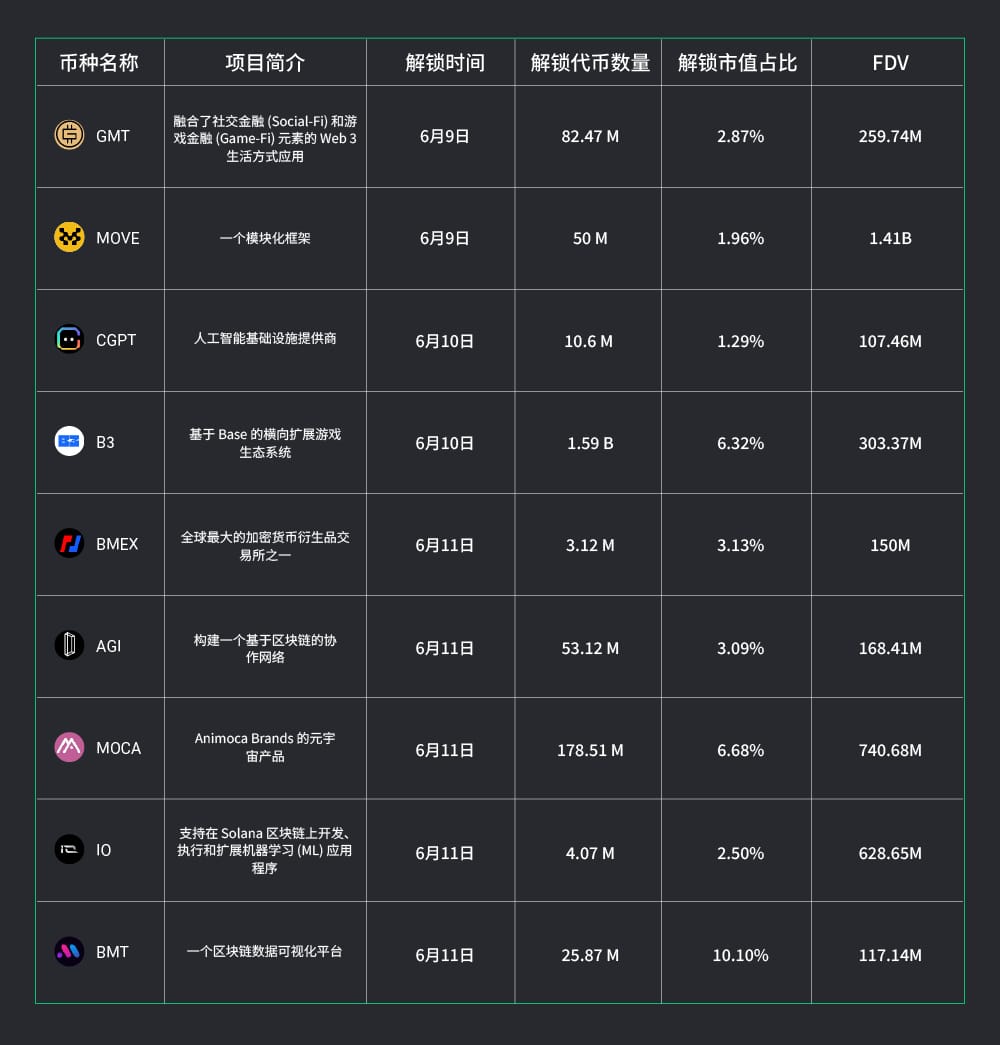
Task: Click the MOCA token name
Action: [x=118, y=748]
